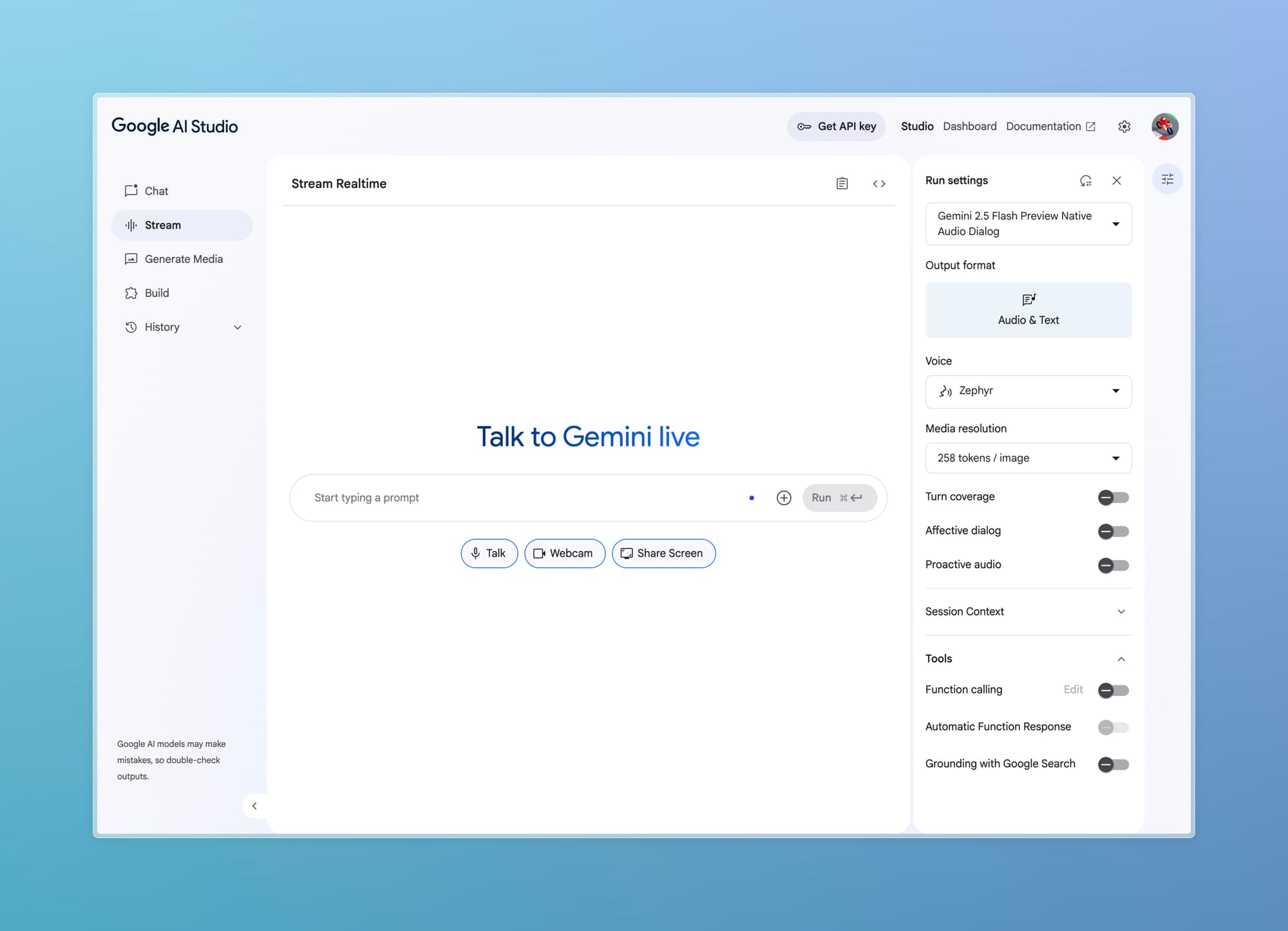This screenshot has height=931, width=1288.
Task: Click the plus icon to attach media
Action: [784, 497]
